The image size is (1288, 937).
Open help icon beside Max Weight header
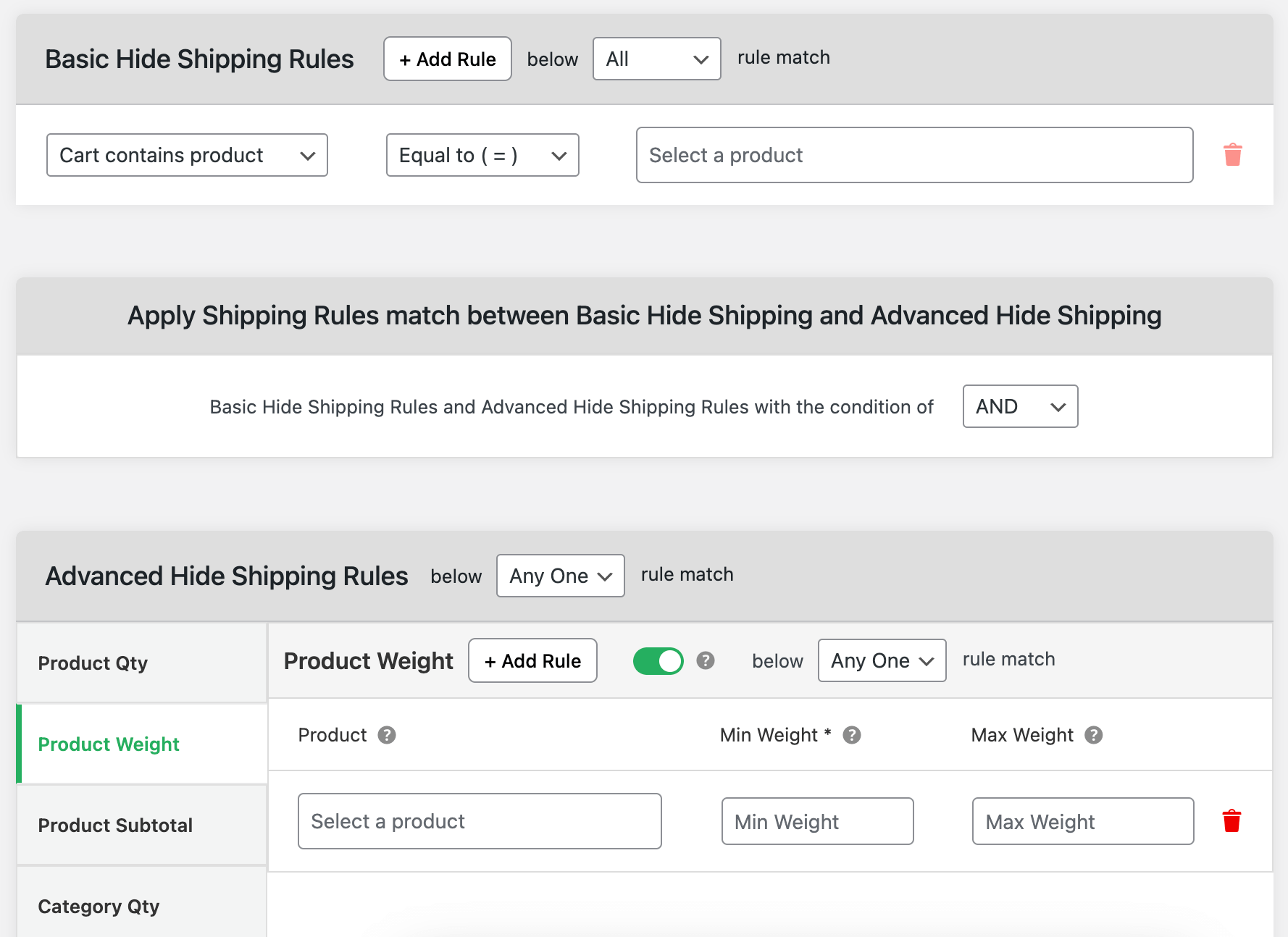coord(1093,735)
